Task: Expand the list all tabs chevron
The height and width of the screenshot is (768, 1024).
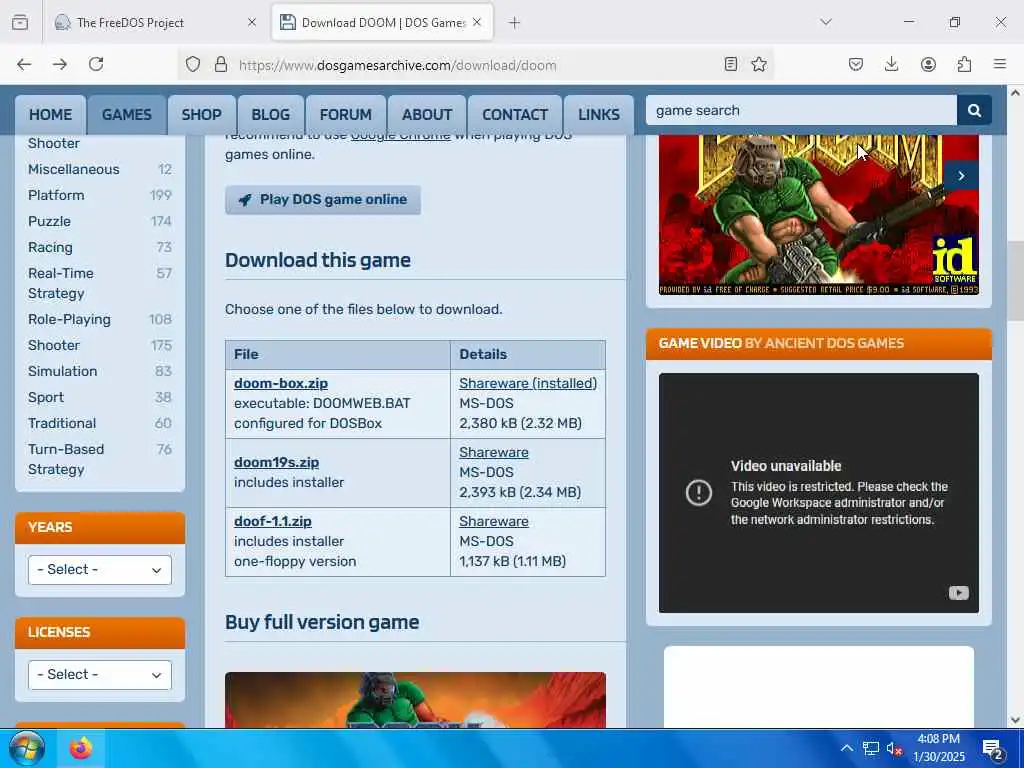Action: tap(826, 22)
